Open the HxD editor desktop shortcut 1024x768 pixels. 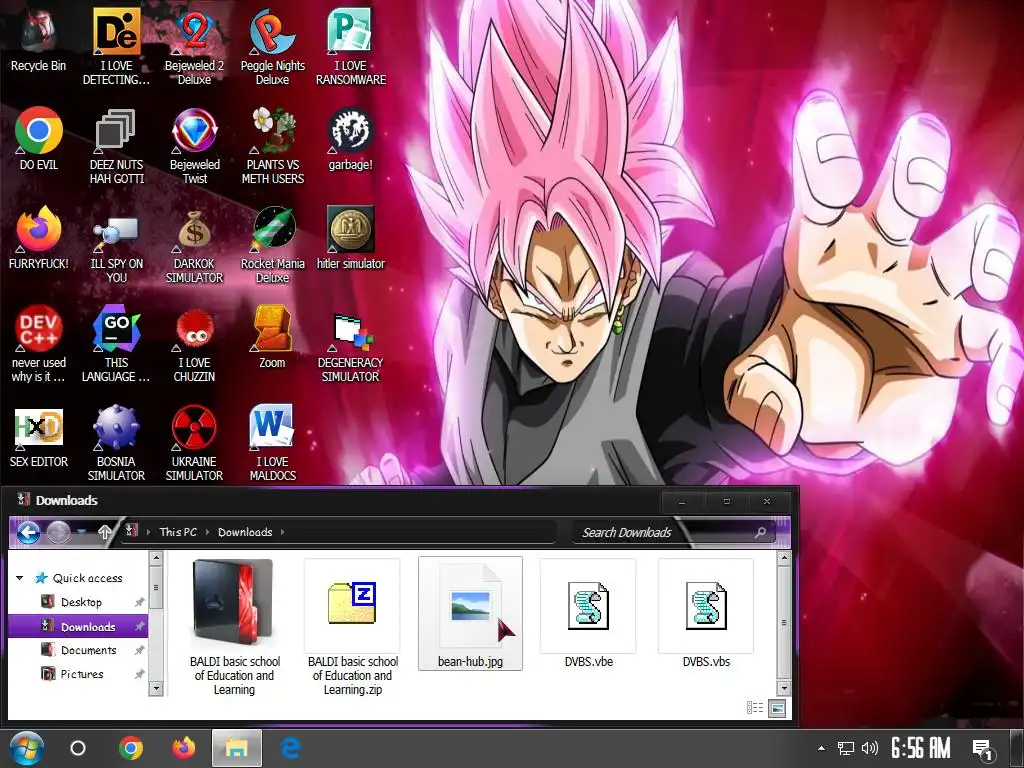[39, 437]
